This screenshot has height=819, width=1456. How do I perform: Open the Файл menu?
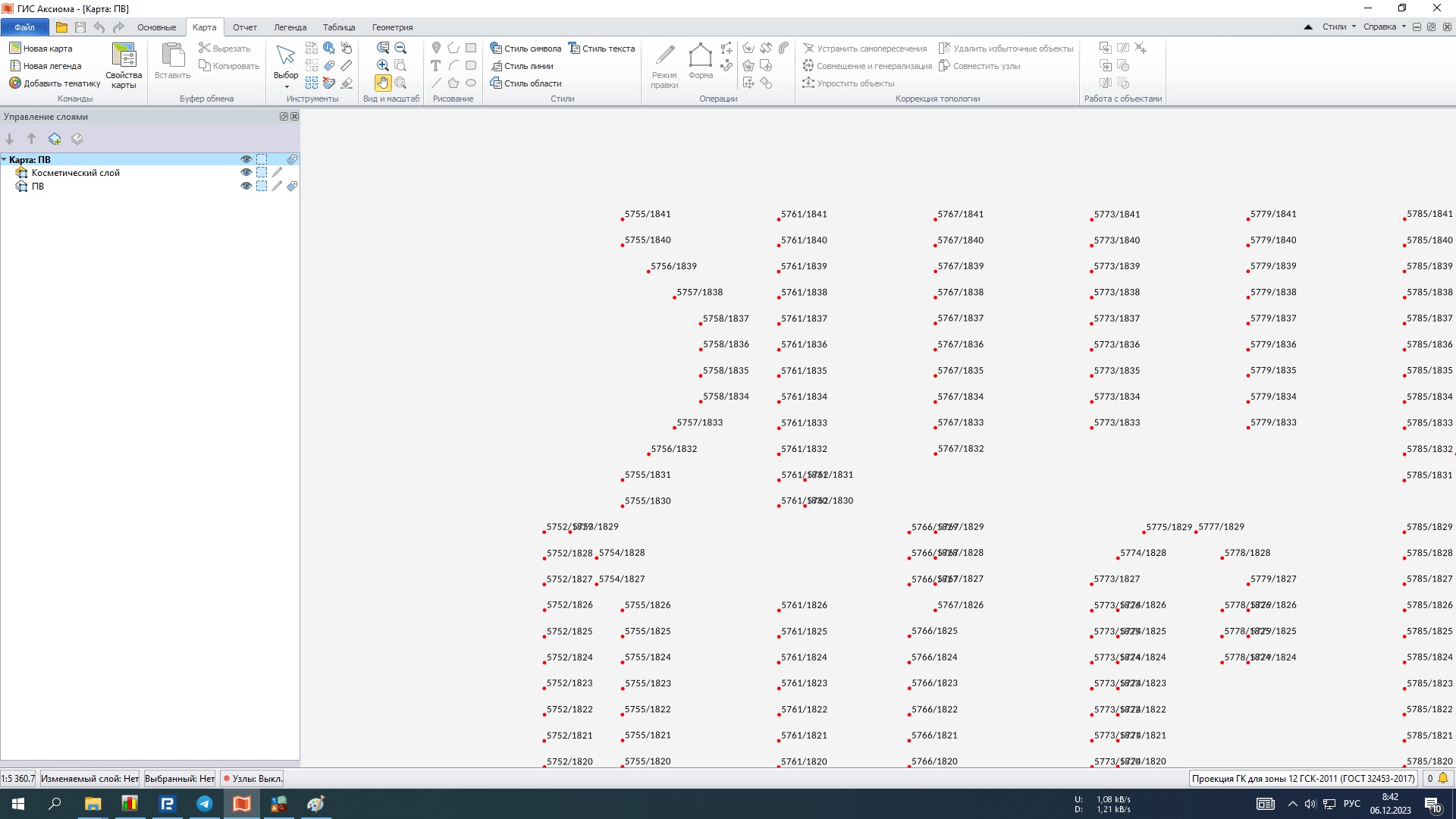(x=24, y=27)
